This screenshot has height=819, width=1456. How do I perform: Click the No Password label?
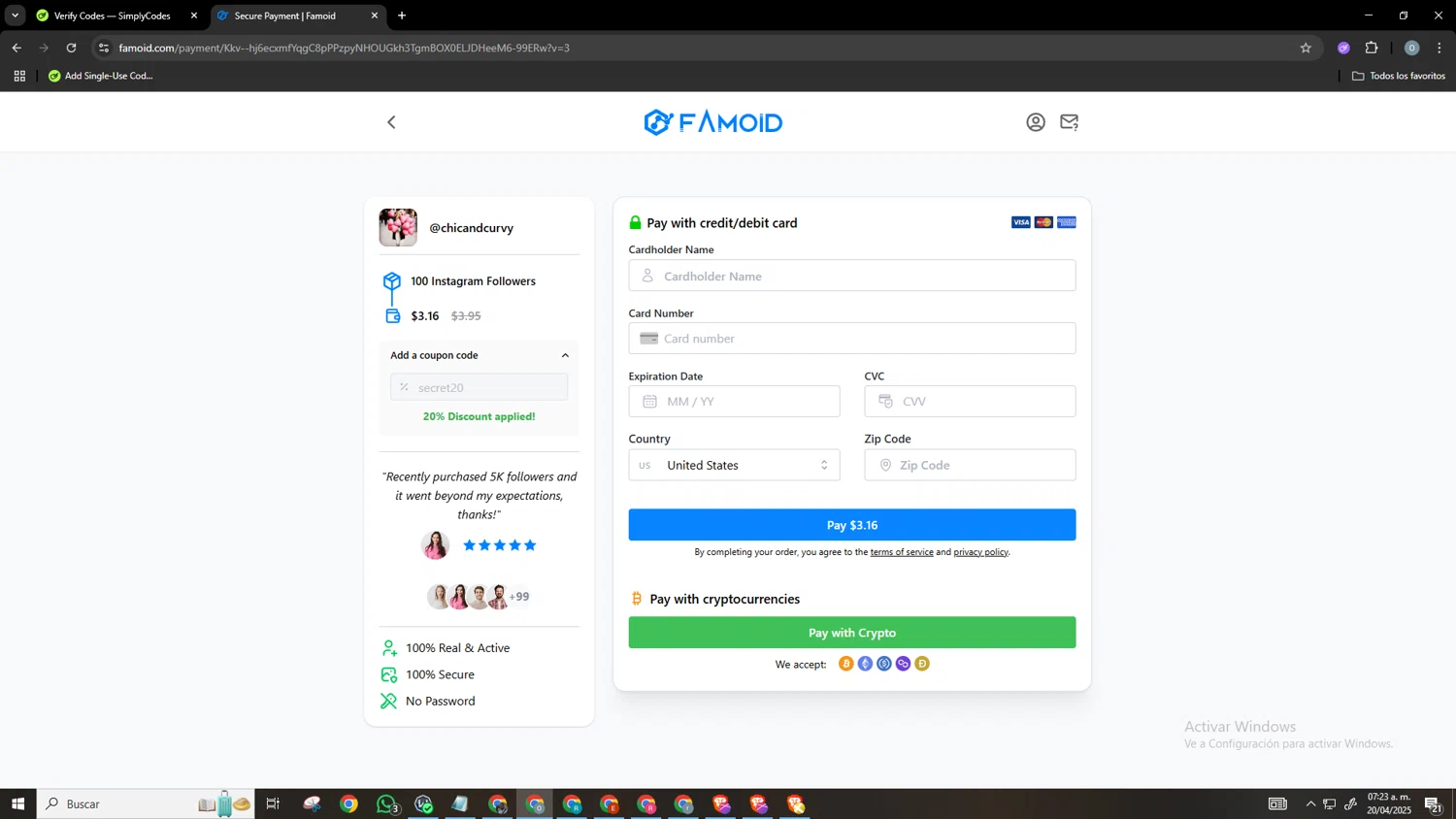pos(441,701)
